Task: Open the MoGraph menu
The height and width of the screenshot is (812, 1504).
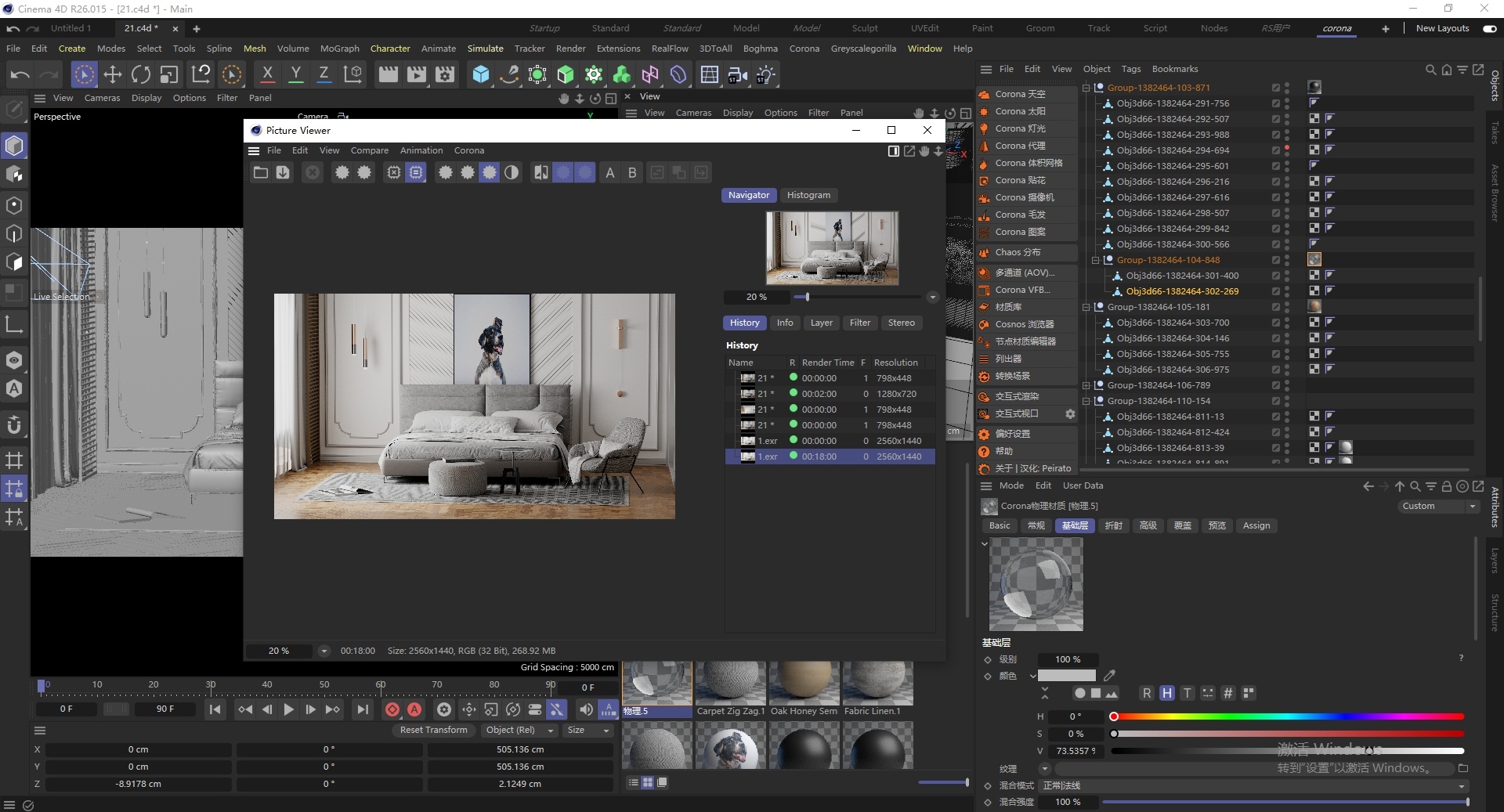Action: (340, 49)
